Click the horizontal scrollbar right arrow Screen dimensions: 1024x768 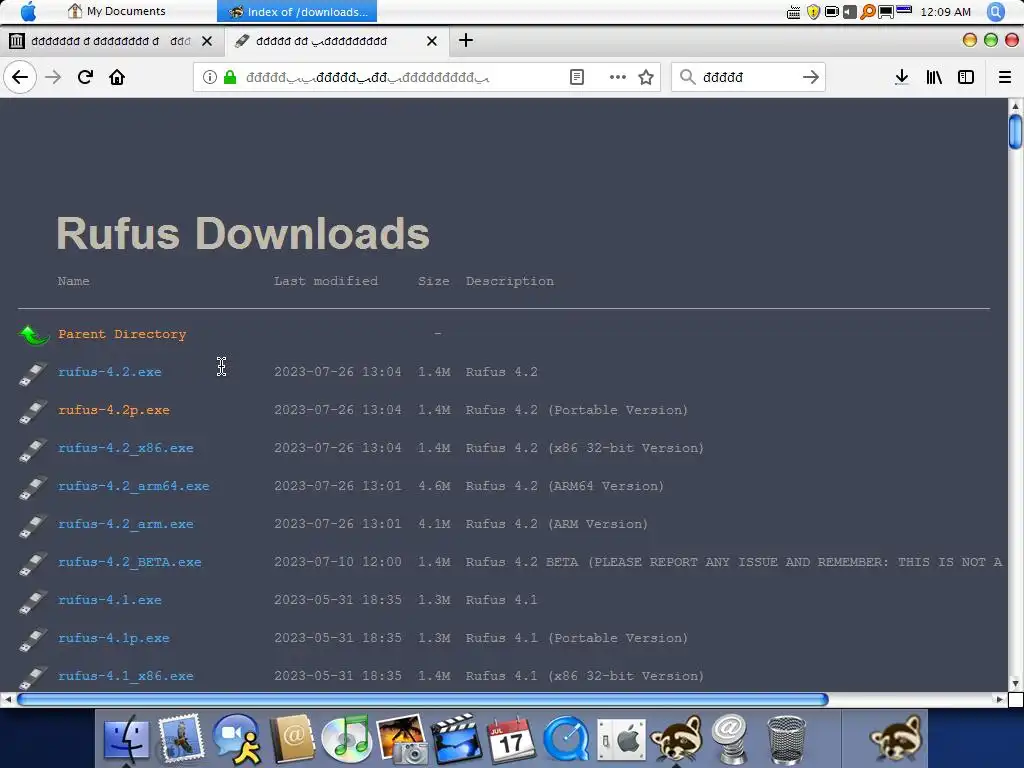[1000, 699]
